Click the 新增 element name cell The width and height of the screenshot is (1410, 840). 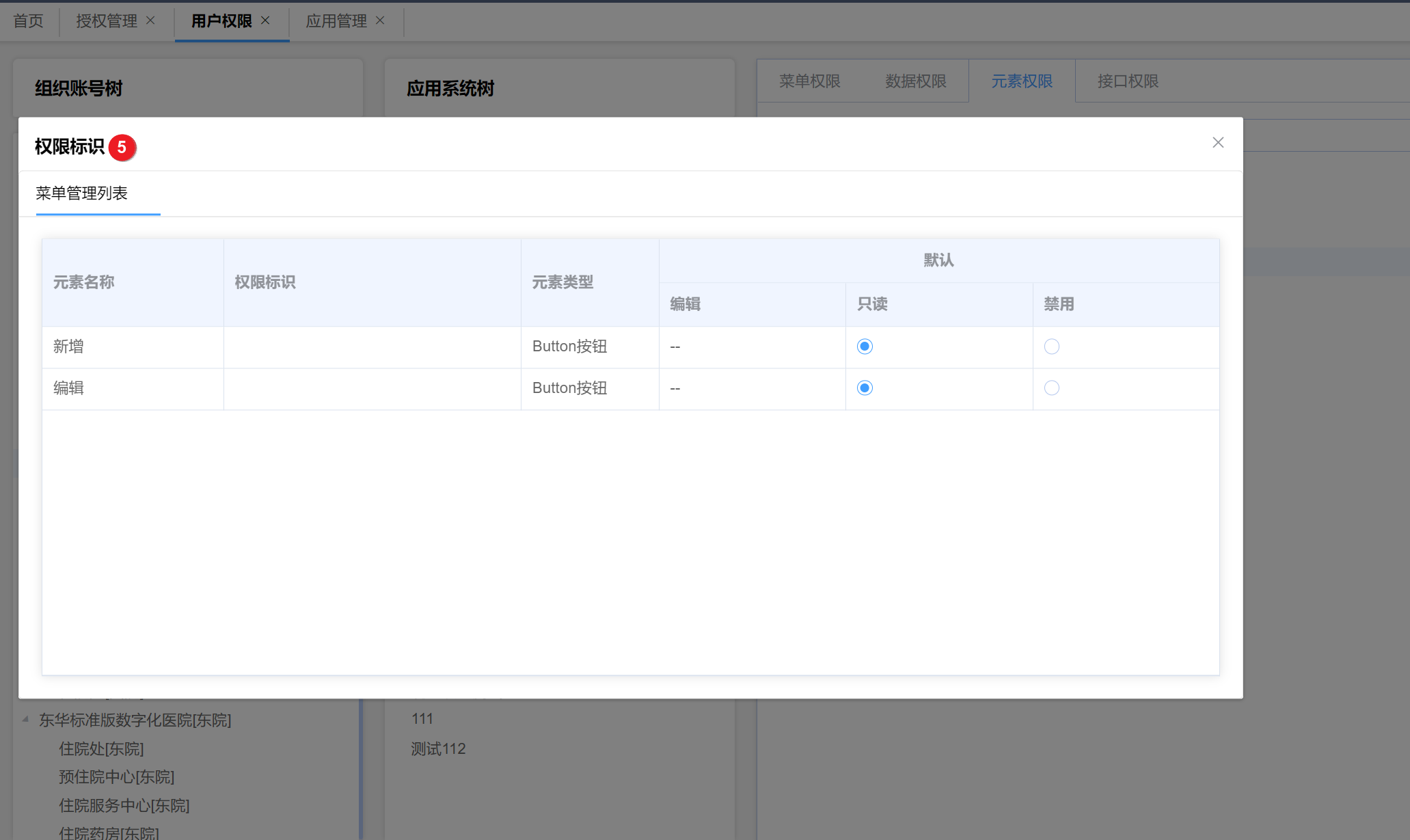pyautogui.click(x=133, y=347)
